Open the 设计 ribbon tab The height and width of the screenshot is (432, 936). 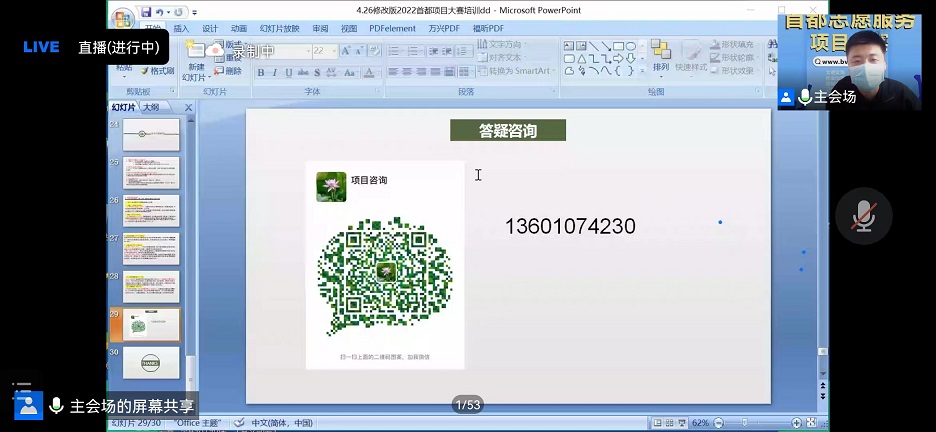(x=210, y=28)
